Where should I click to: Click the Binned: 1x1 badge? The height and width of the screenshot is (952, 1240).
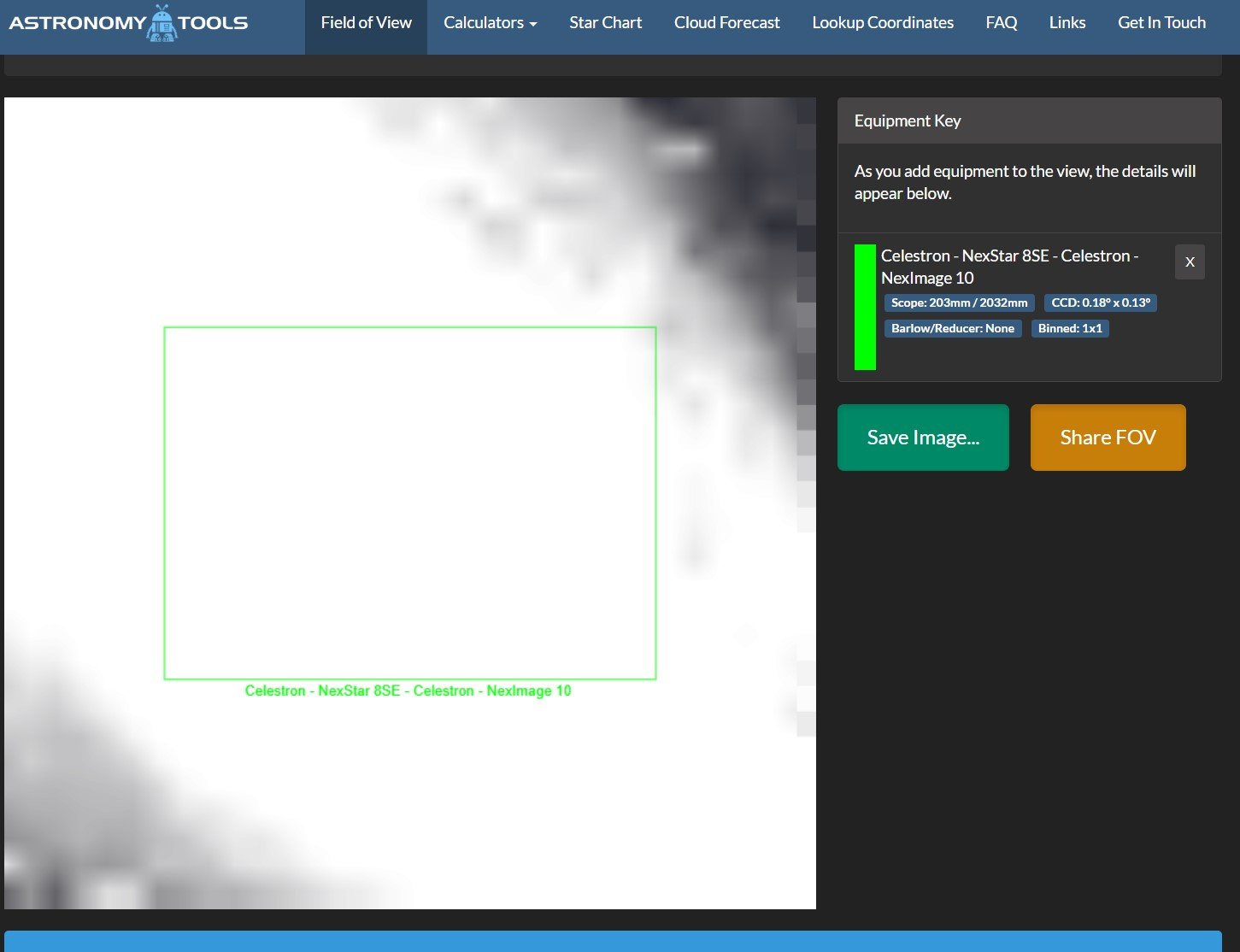[1070, 328]
